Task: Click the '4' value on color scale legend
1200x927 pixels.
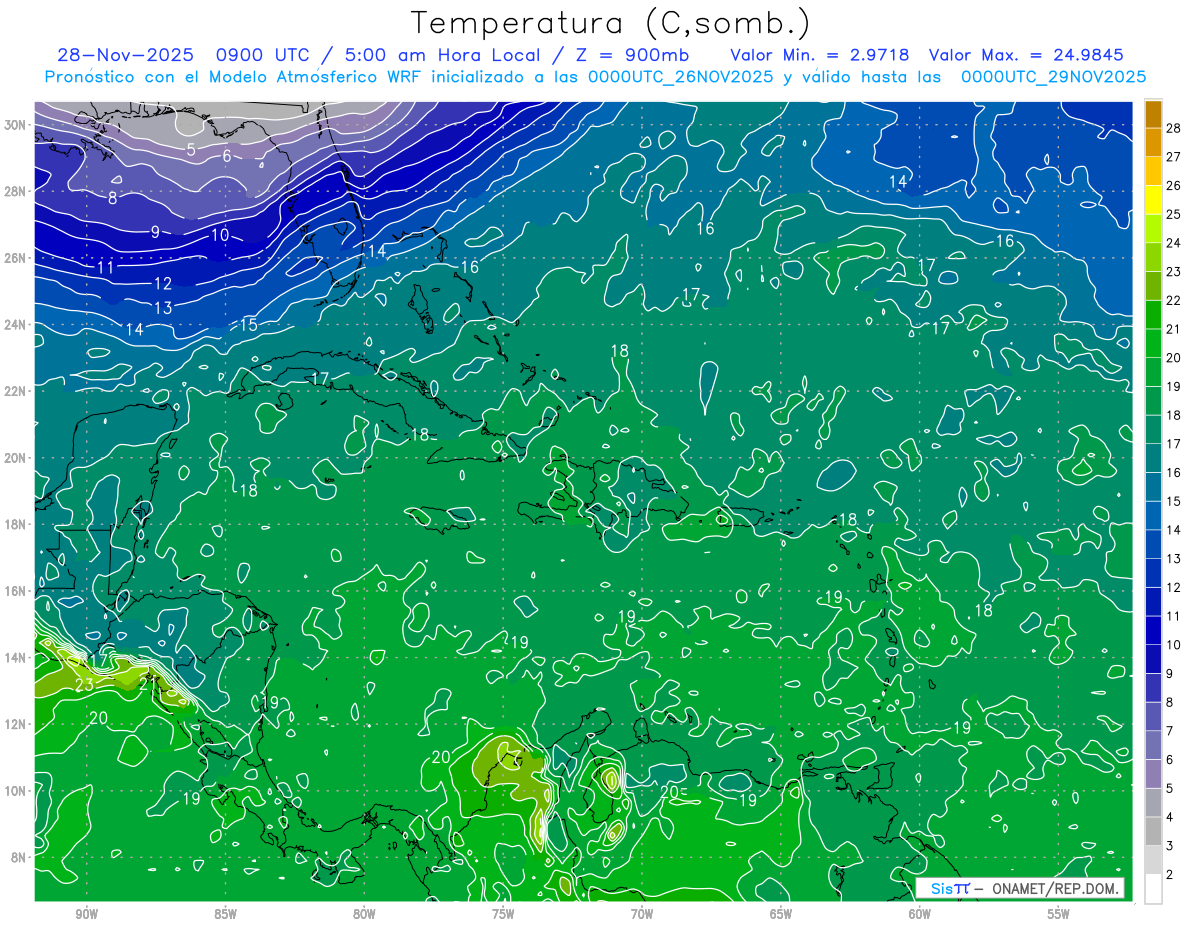Action: (1170, 817)
